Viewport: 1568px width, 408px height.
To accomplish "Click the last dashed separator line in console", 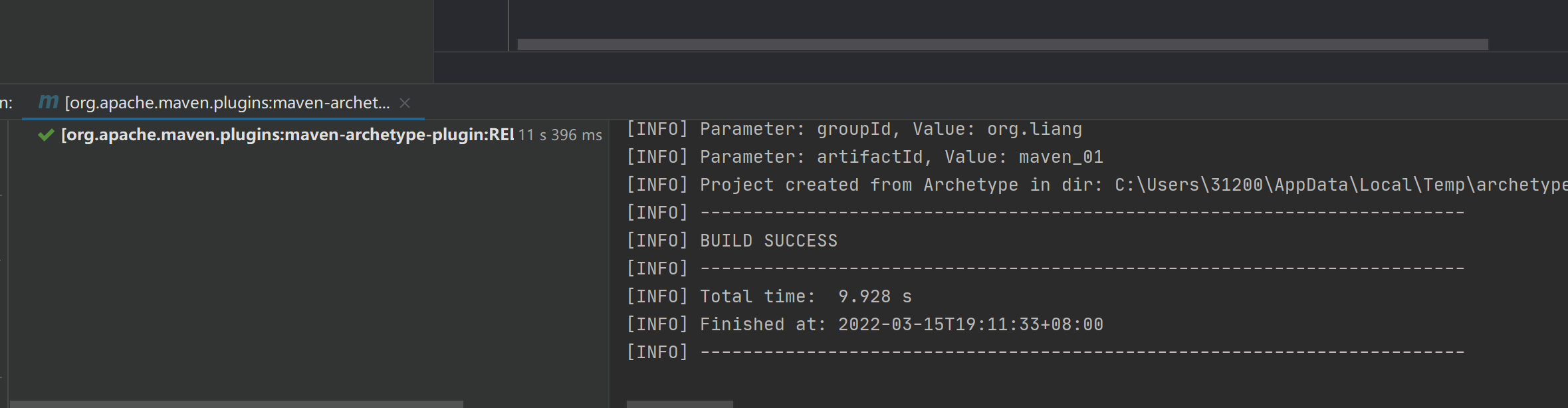I will [1046, 352].
